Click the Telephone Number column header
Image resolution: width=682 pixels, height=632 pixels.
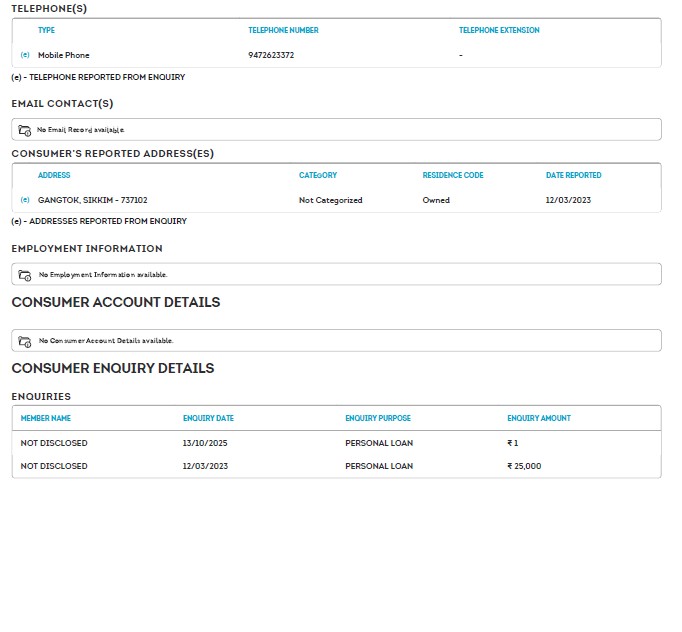pyautogui.click(x=283, y=30)
